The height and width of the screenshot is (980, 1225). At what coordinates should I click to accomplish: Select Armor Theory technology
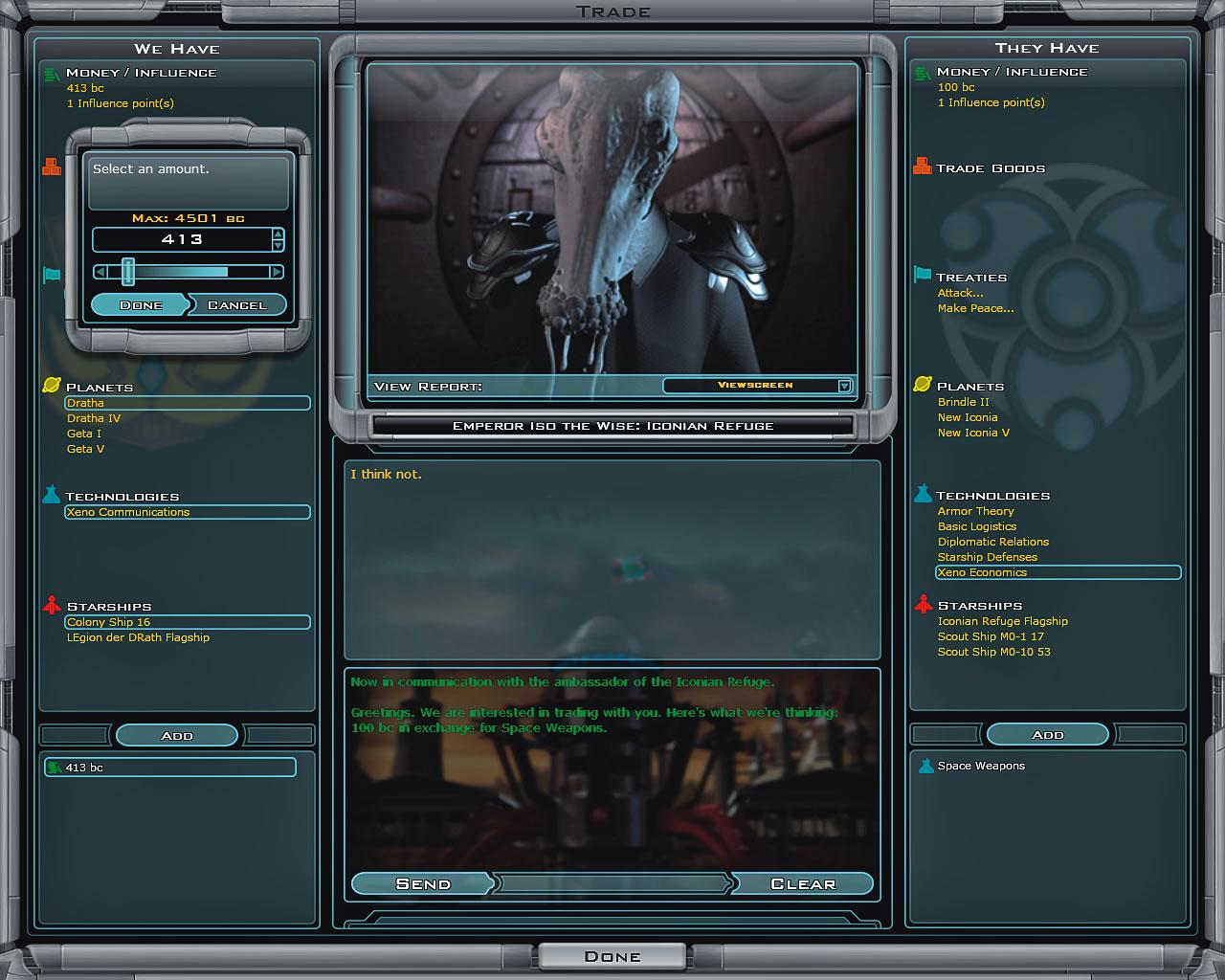click(x=976, y=511)
